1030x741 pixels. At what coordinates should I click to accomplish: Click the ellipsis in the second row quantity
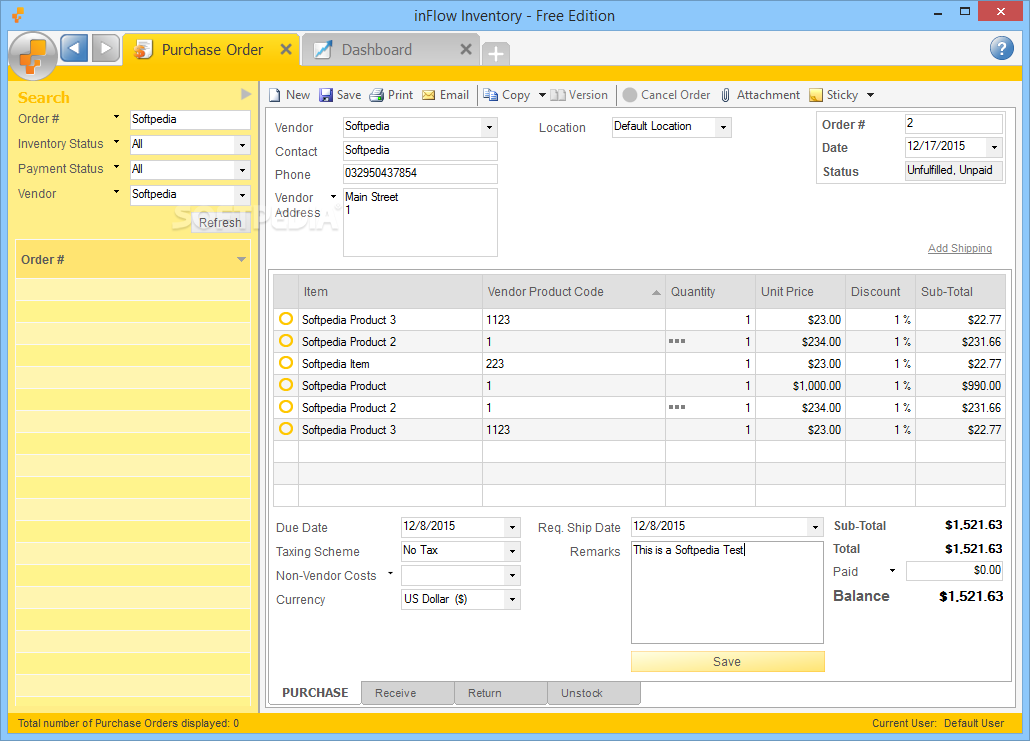point(677,341)
